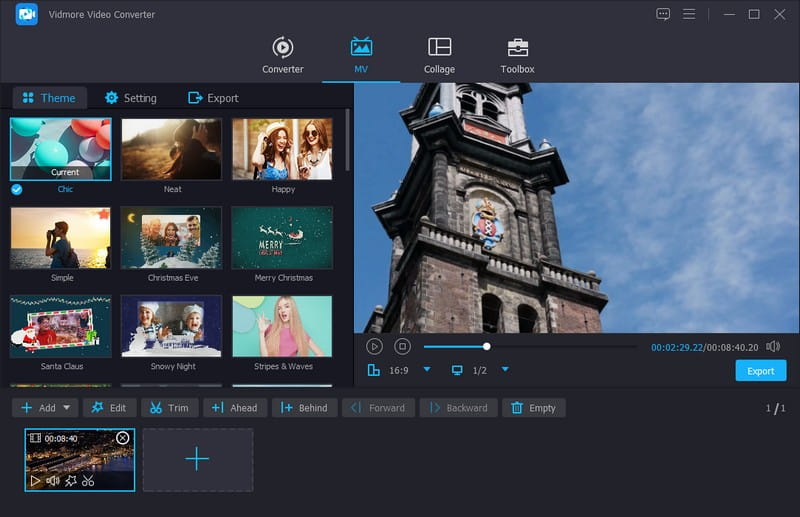
Task: Switch to the Collage mode
Action: coord(439,55)
